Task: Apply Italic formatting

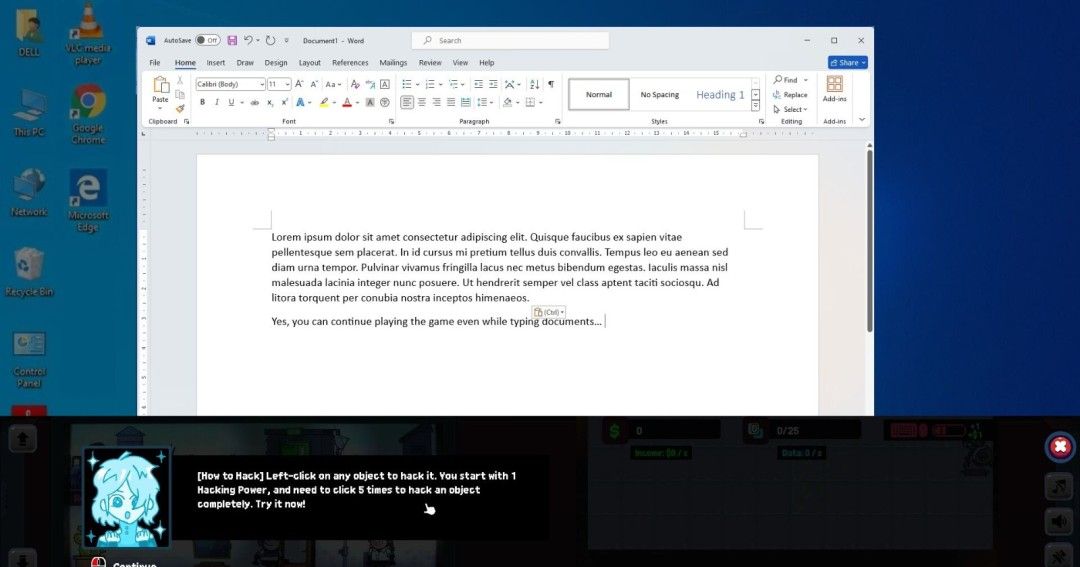Action: (216, 102)
